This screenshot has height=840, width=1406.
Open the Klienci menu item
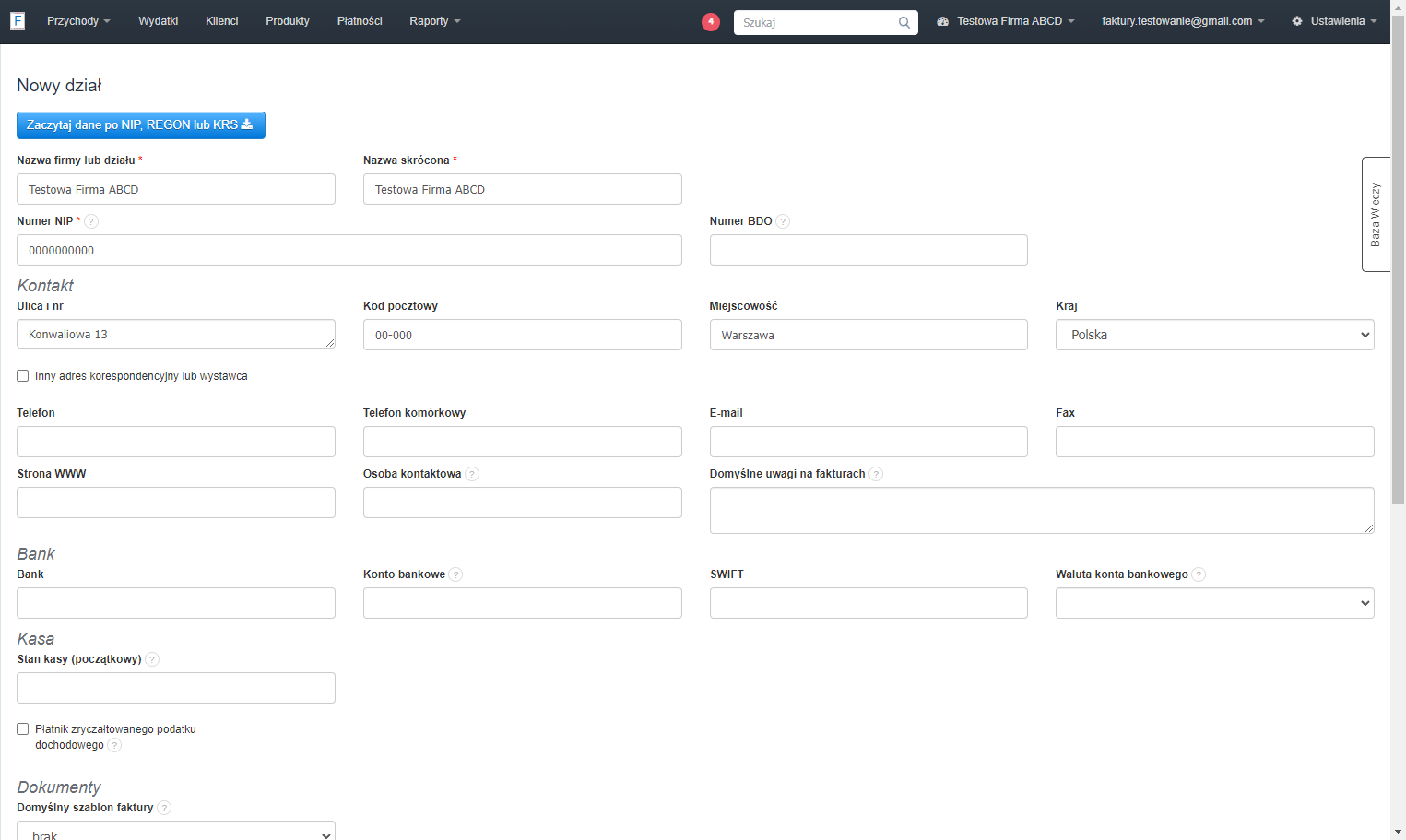point(222,21)
